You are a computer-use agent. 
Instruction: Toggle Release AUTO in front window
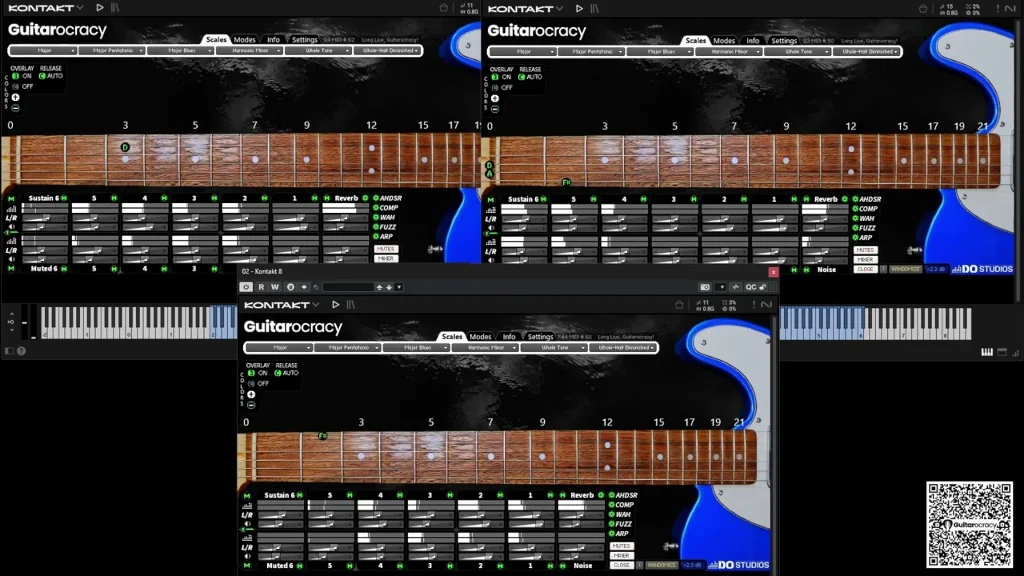[278, 373]
